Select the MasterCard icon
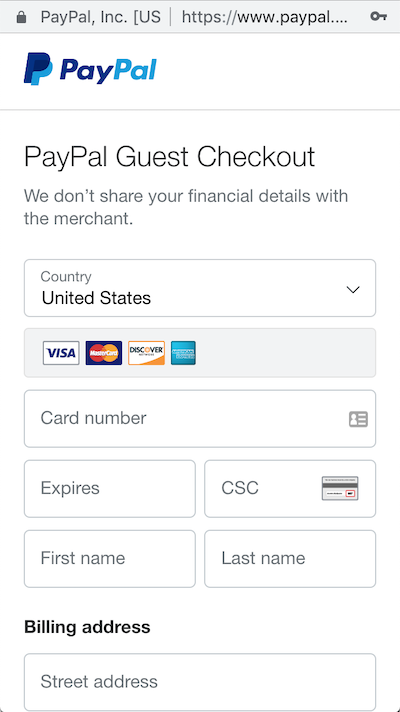The height and width of the screenshot is (712, 400). 104,353
